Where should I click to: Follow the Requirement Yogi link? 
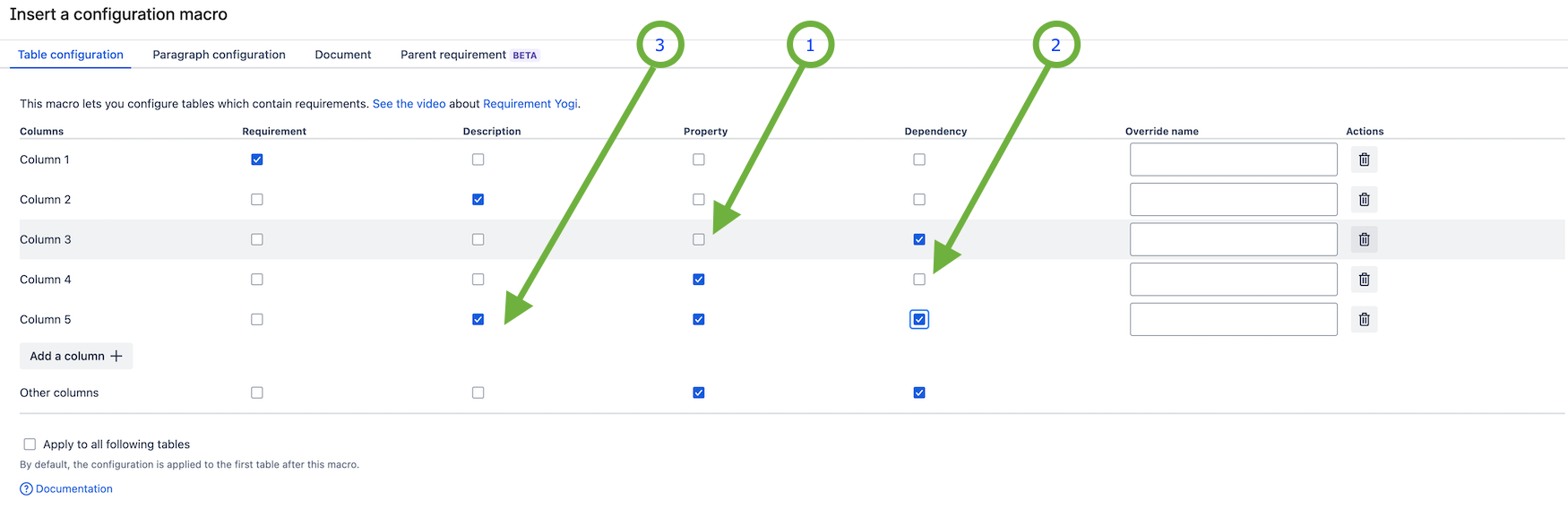[530, 104]
